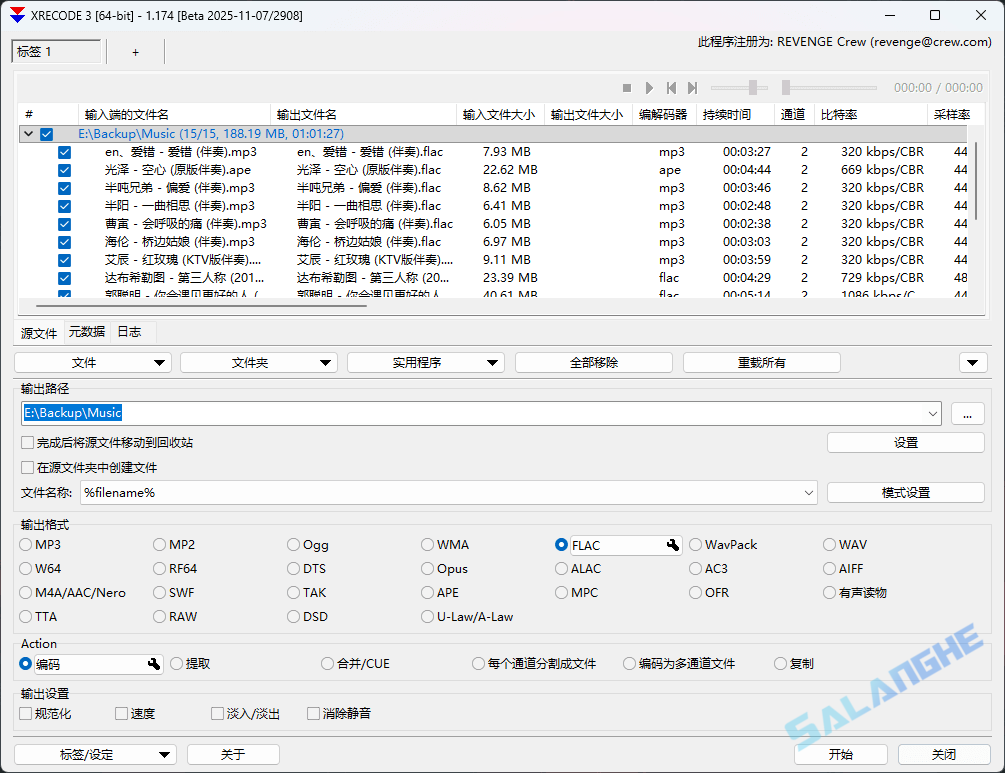Switch to the 元数据 tab

86,331
